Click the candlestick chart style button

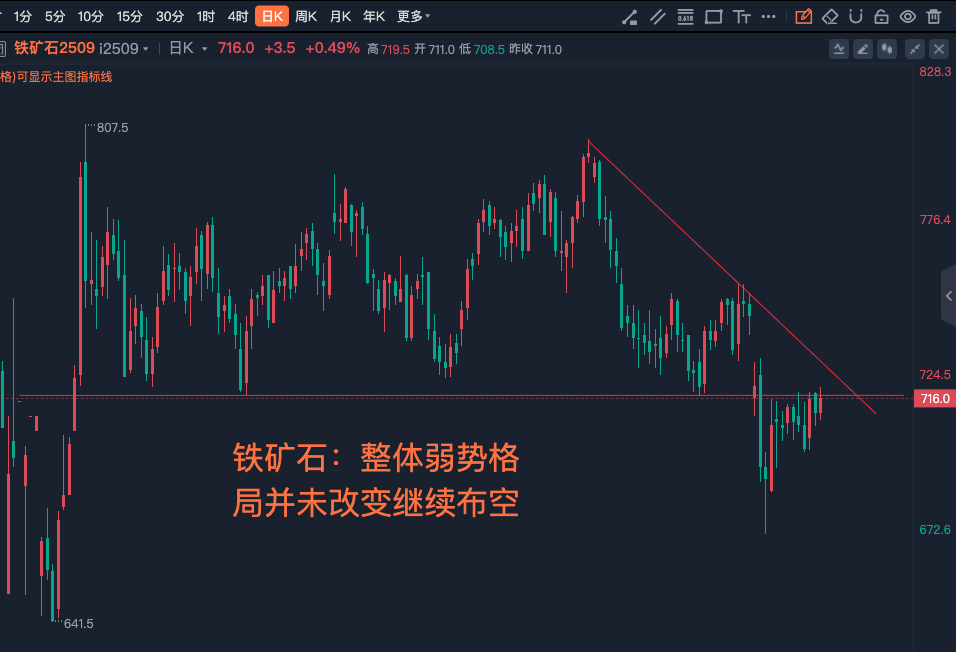886,49
